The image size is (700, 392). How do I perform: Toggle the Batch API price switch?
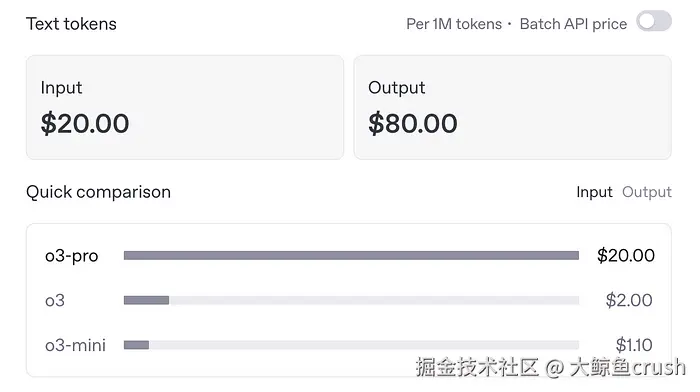[654, 21]
